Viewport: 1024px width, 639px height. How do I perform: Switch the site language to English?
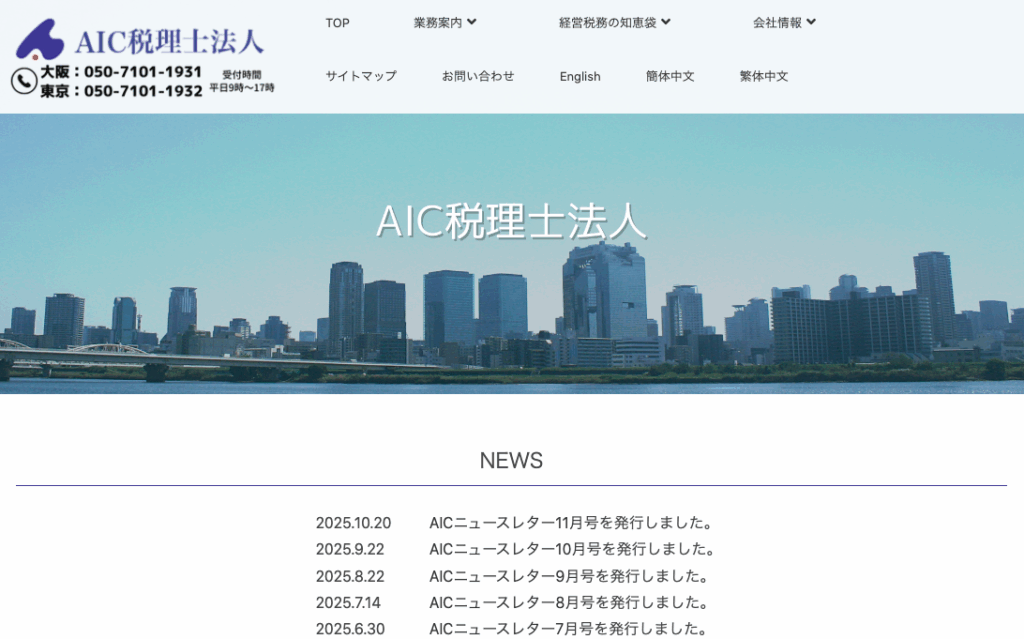[x=580, y=76]
